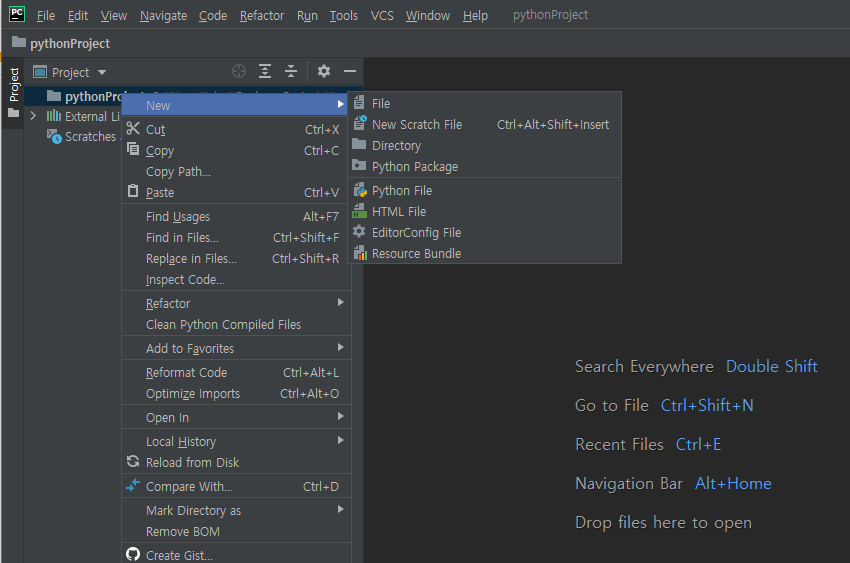Screen dimensions: 850x563
Task: Open the View menu
Action: click(114, 16)
